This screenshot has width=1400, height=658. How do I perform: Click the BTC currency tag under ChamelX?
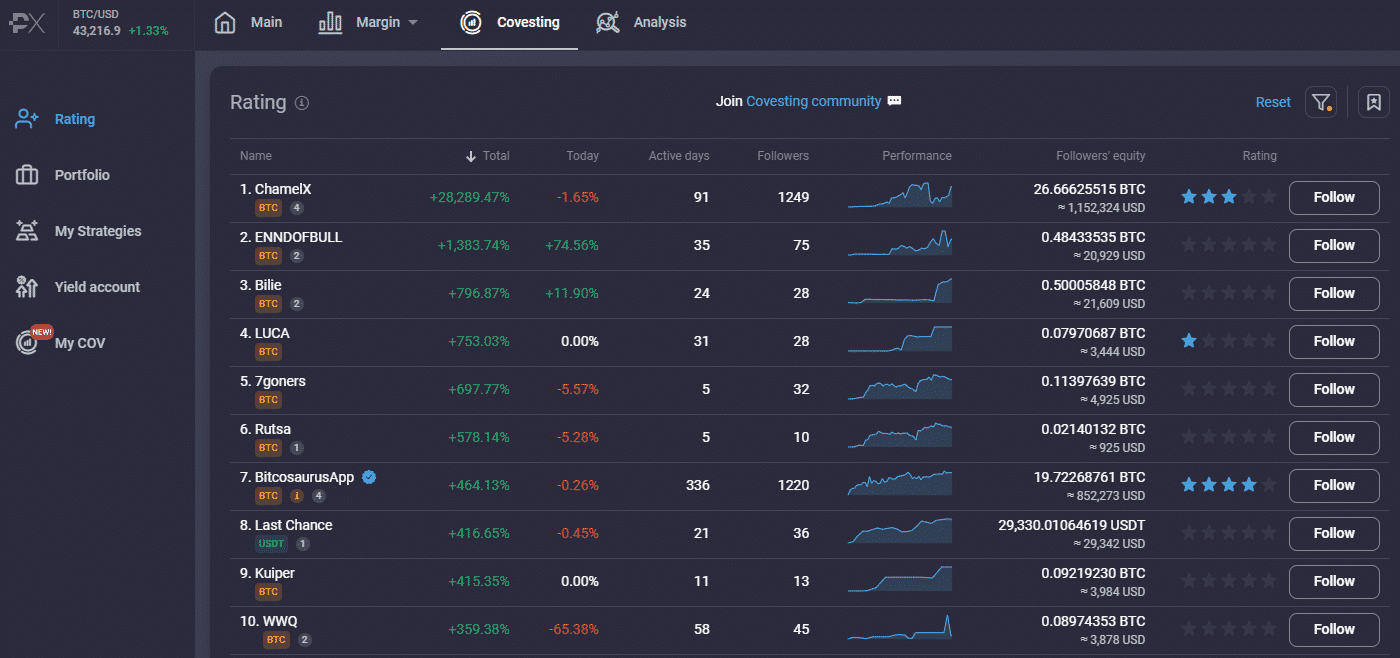coord(268,208)
